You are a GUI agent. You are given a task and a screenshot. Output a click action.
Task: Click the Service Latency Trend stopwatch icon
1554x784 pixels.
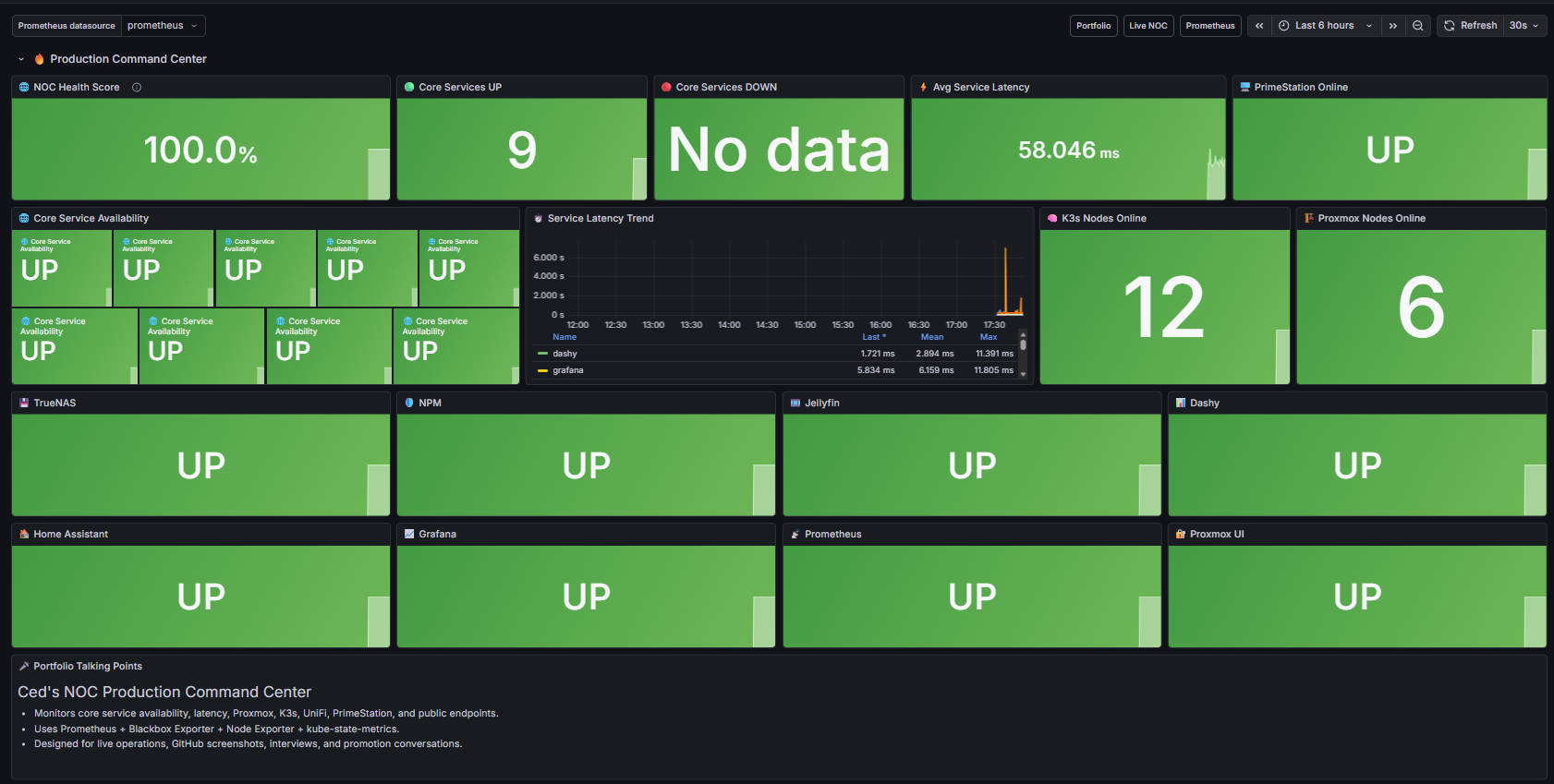(x=539, y=219)
